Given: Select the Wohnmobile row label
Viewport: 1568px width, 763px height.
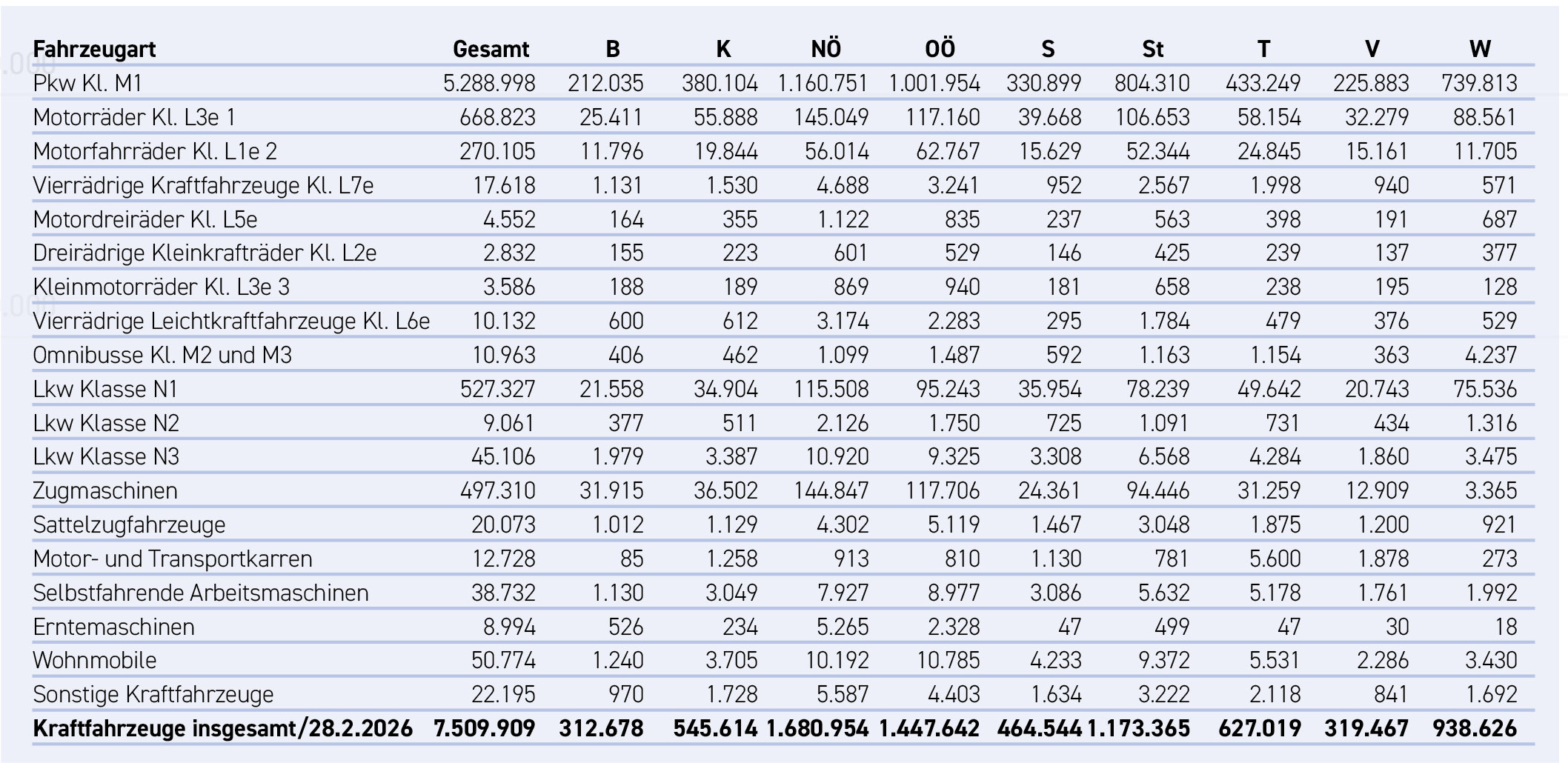Looking at the screenshot, I should click(95, 660).
